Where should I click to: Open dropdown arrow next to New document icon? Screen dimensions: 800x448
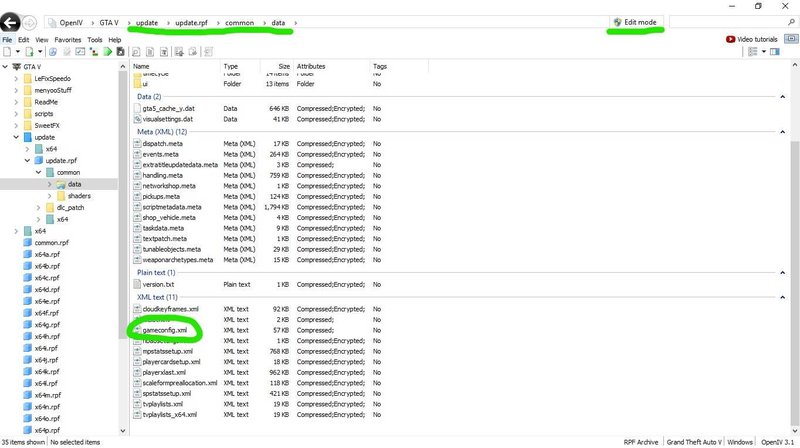coord(17,52)
